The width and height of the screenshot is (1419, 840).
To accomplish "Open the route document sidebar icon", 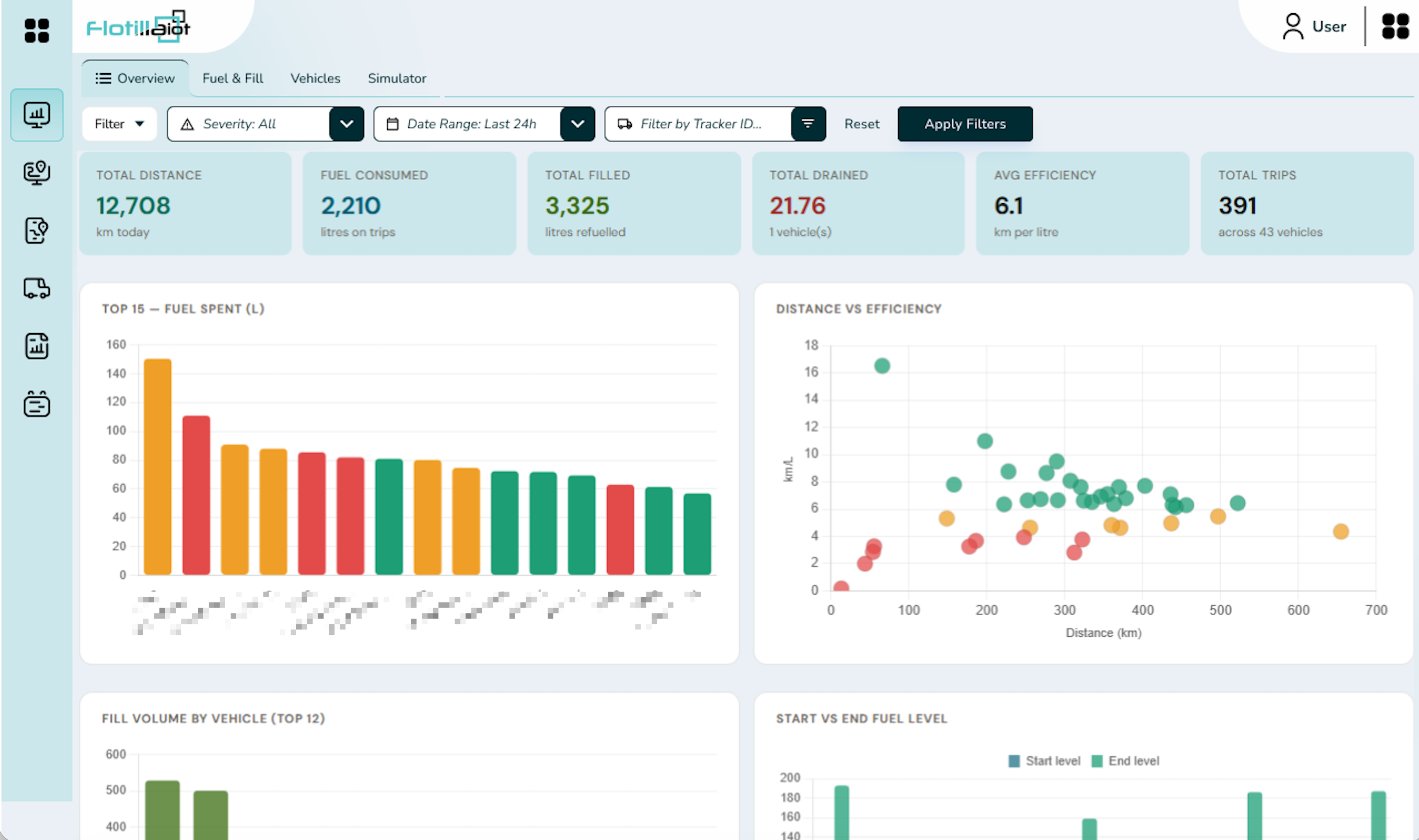I will coord(37,230).
